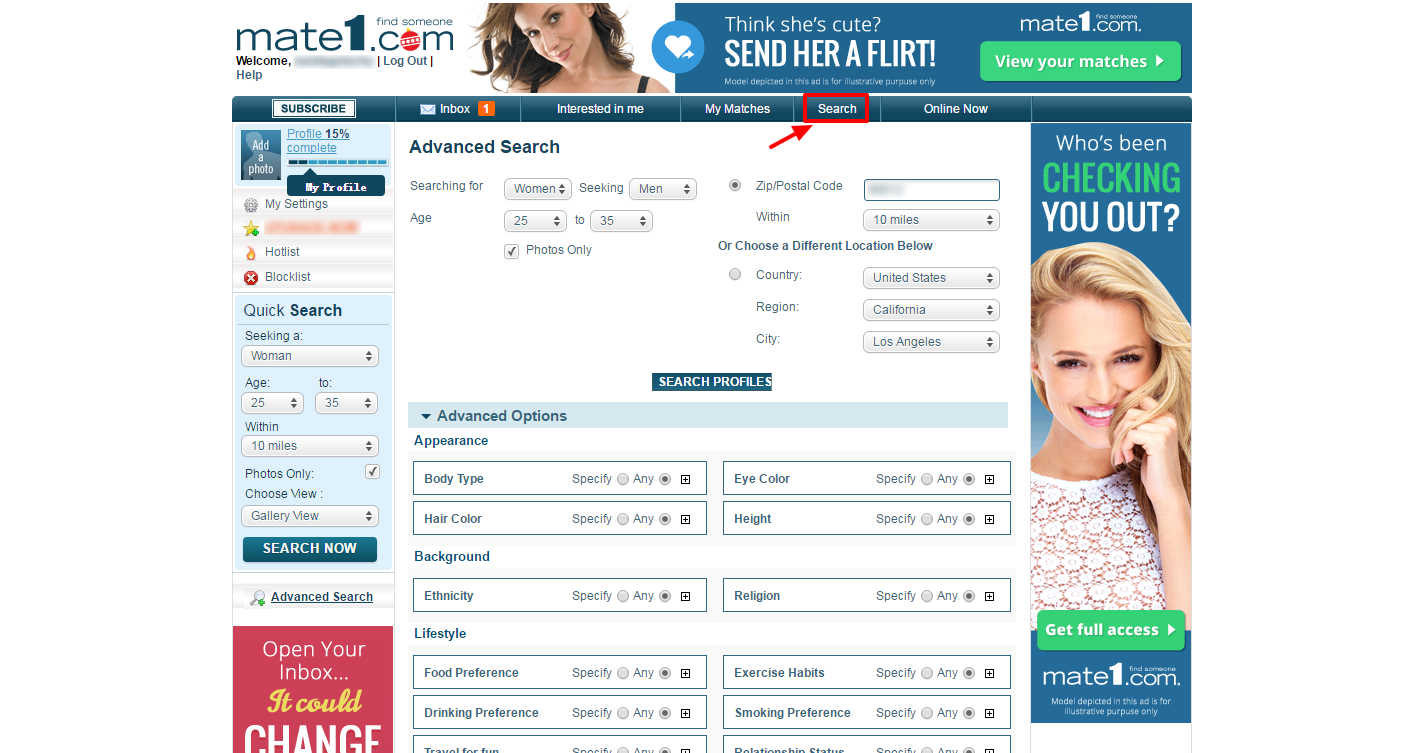Image resolution: width=1423 pixels, height=753 pixels.
Task: Open the Online Now tab
Action: click(x=955, y=109)
